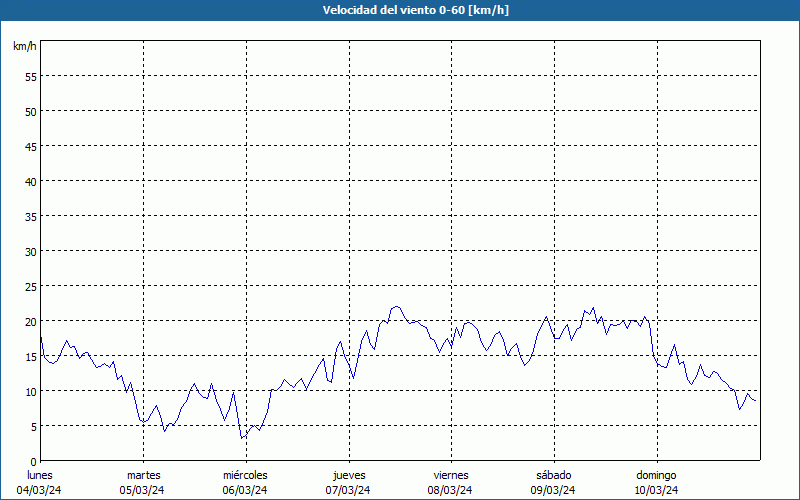
Task: Click the date label 10/03/24
Action: (656, 490)
